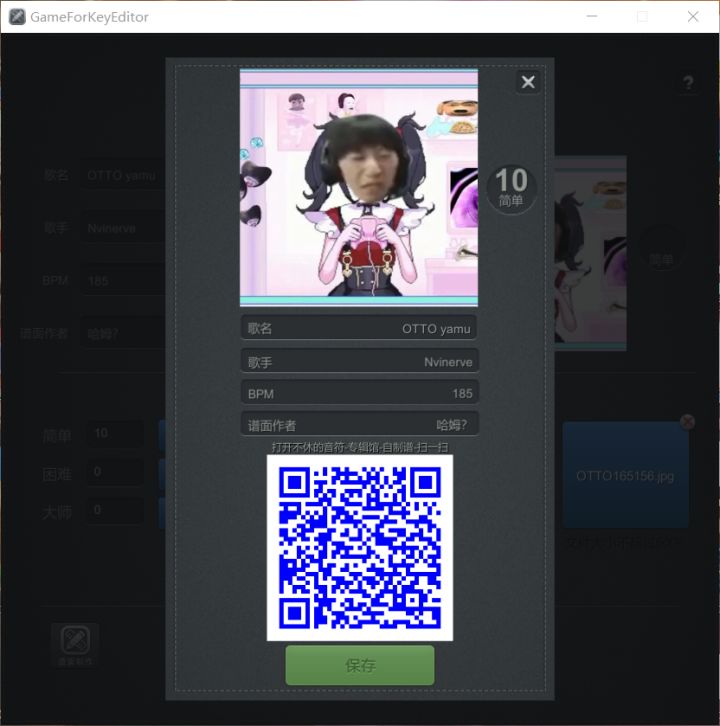Click the difficulty 10 简单 badge

point(511,188)
